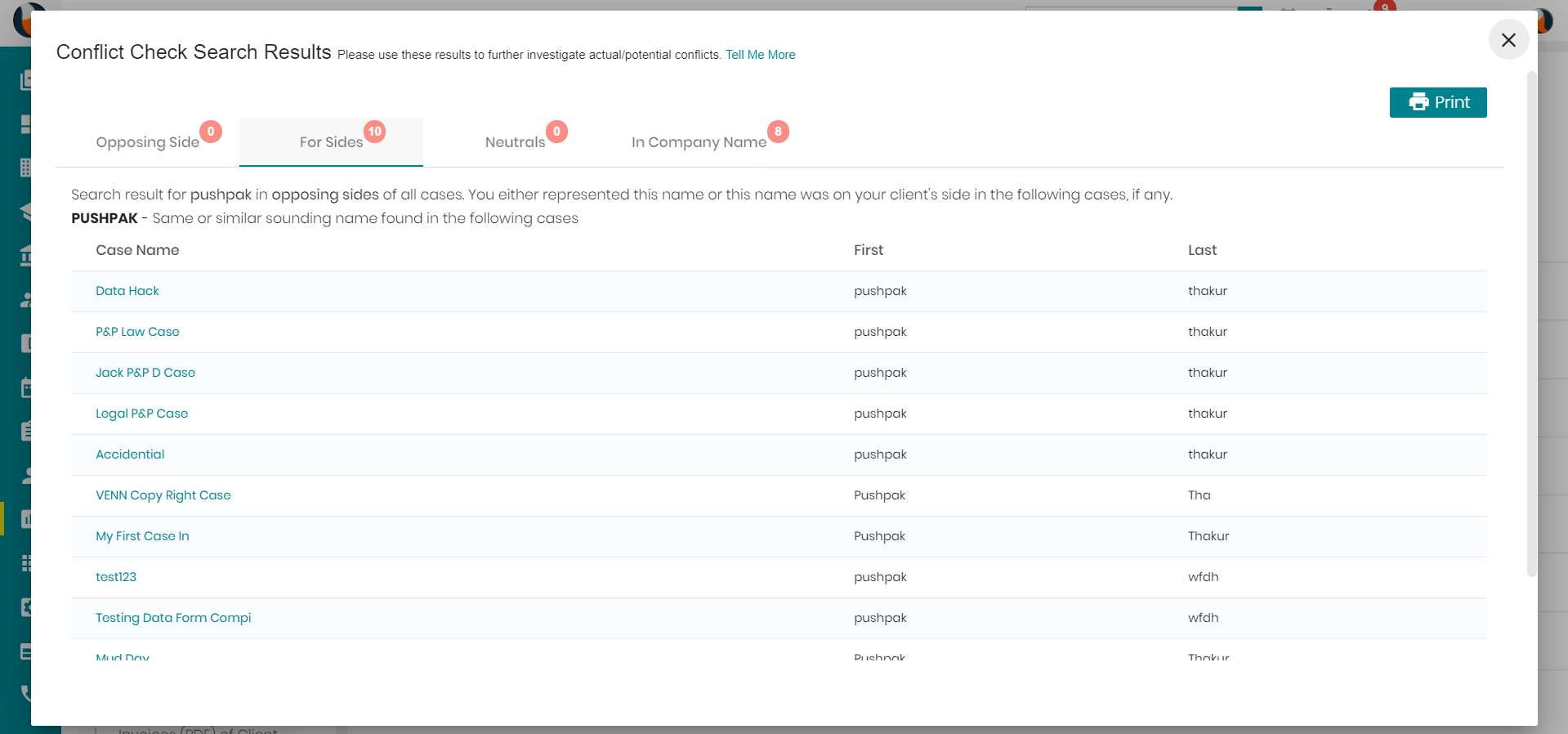The height and width of the screenshot is (734, 1568).
Task: Click the Print button
Action: point(1438,102)
